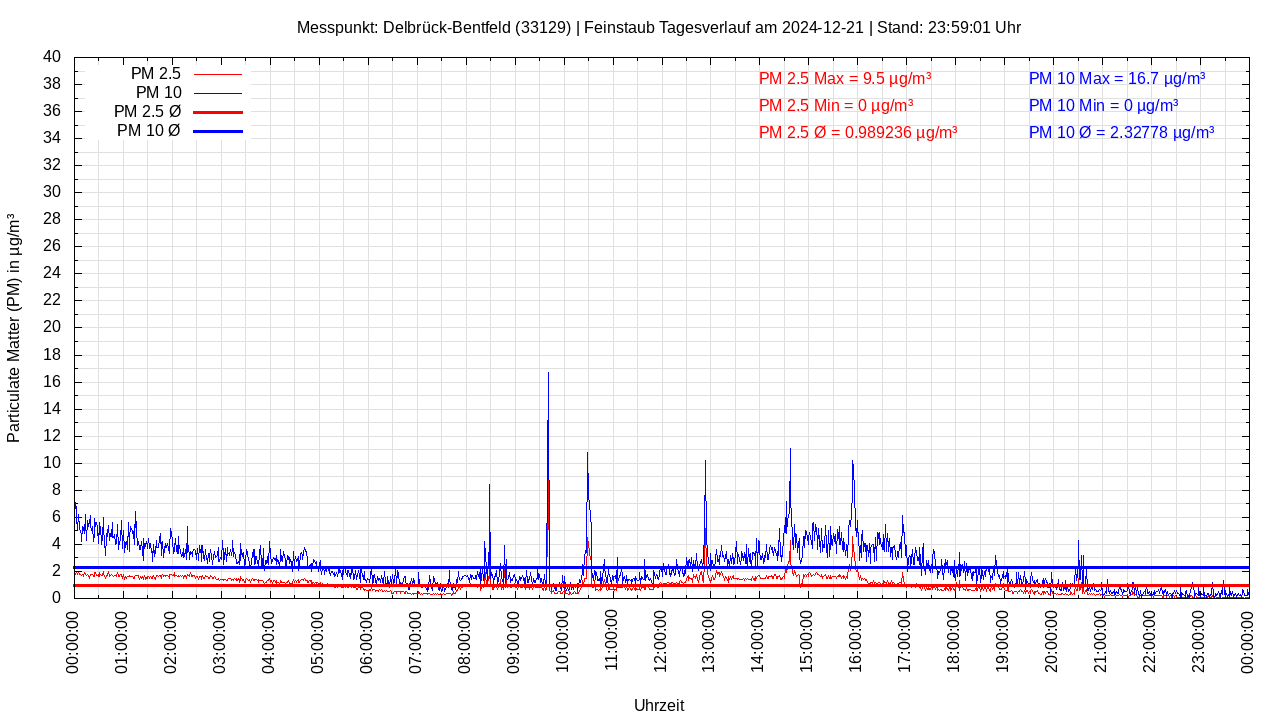Click the thick blue PM 10 Ø legend line

[217, 131]
